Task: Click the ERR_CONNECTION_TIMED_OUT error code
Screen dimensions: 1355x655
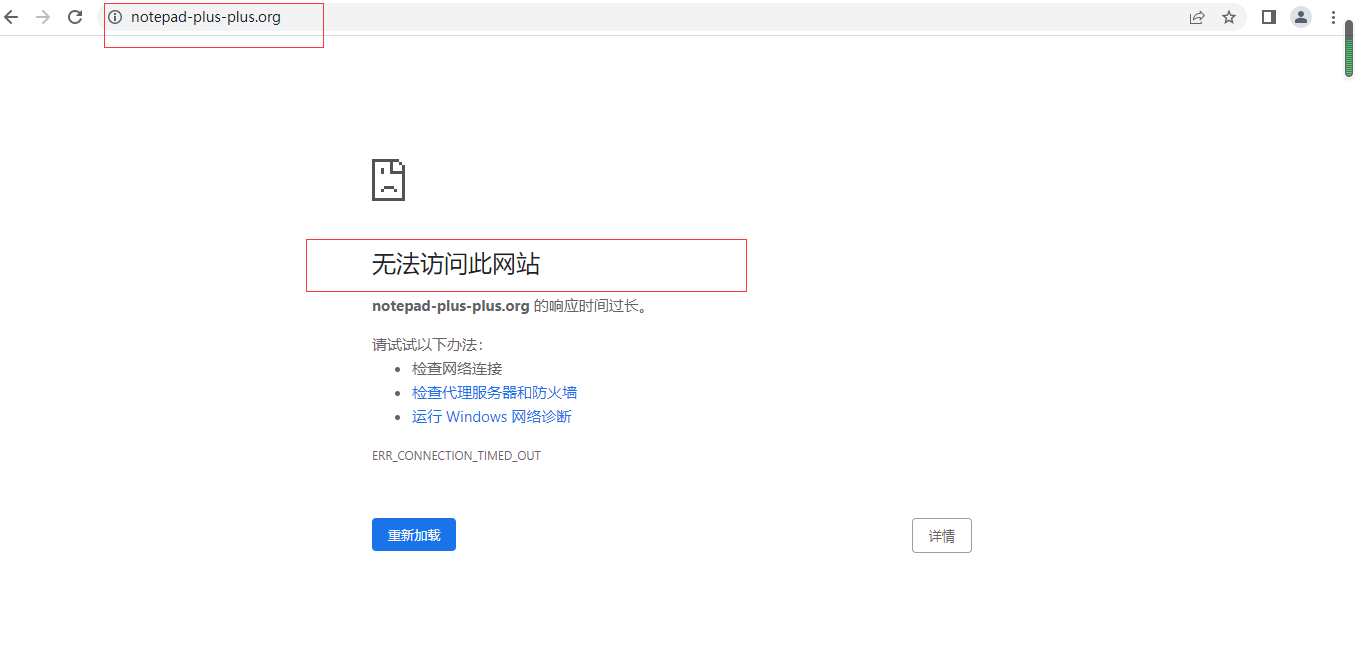Action: pyautogui.click(x=456, y=455)
